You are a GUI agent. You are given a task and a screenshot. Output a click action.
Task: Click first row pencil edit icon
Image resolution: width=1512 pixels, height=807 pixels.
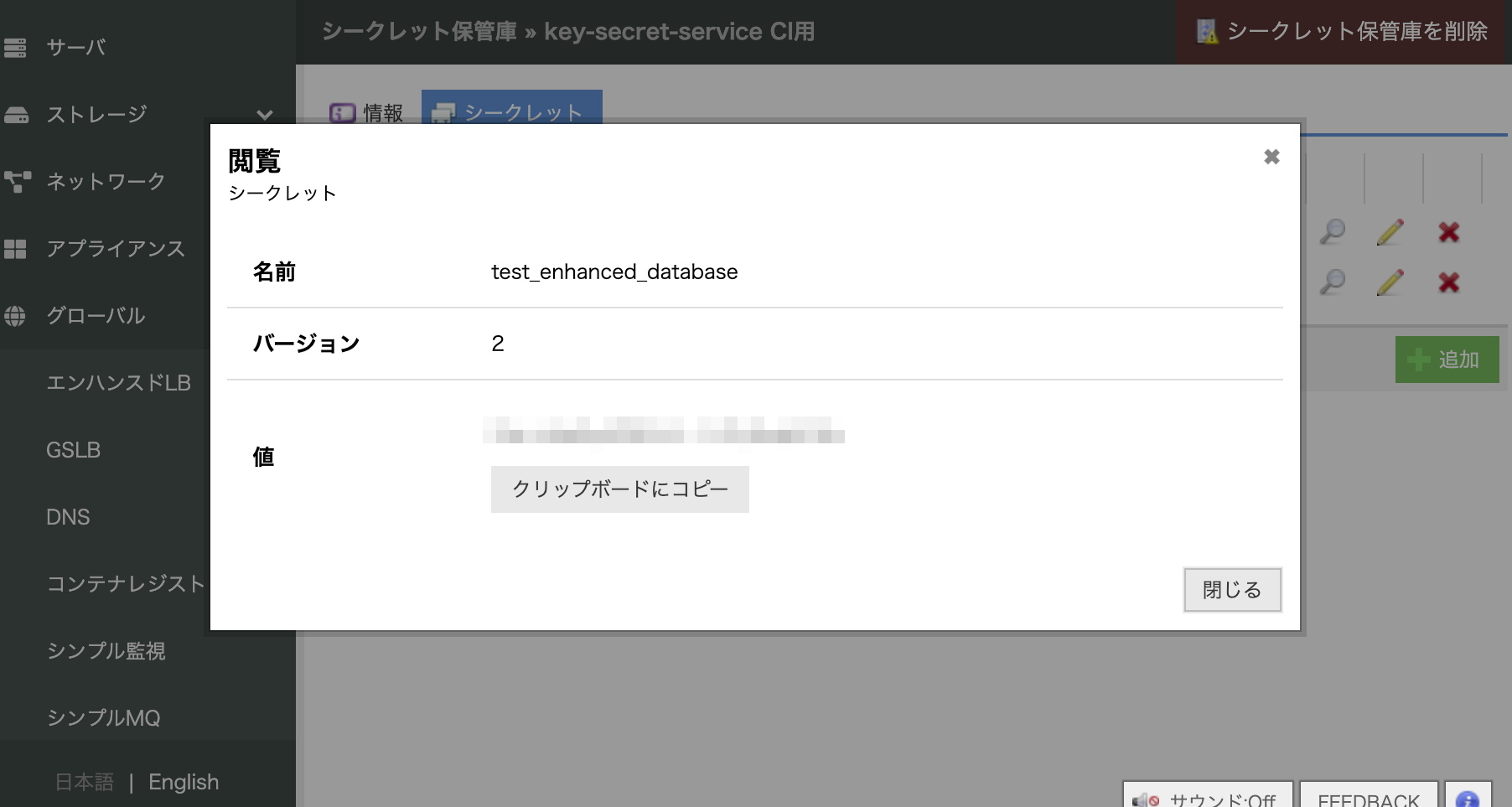tap(1390, 232)
